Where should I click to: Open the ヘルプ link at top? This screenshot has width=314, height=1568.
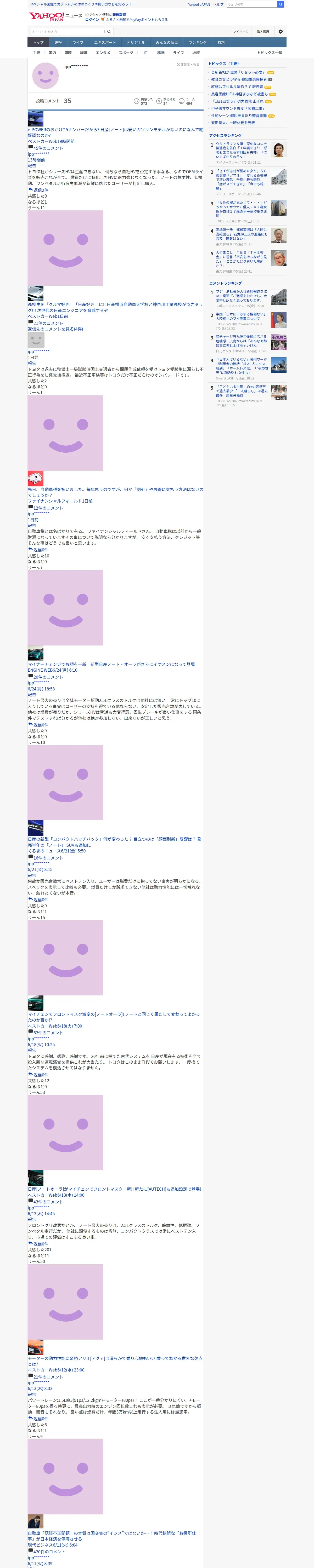pyautogui.click(x=218, y=4)
